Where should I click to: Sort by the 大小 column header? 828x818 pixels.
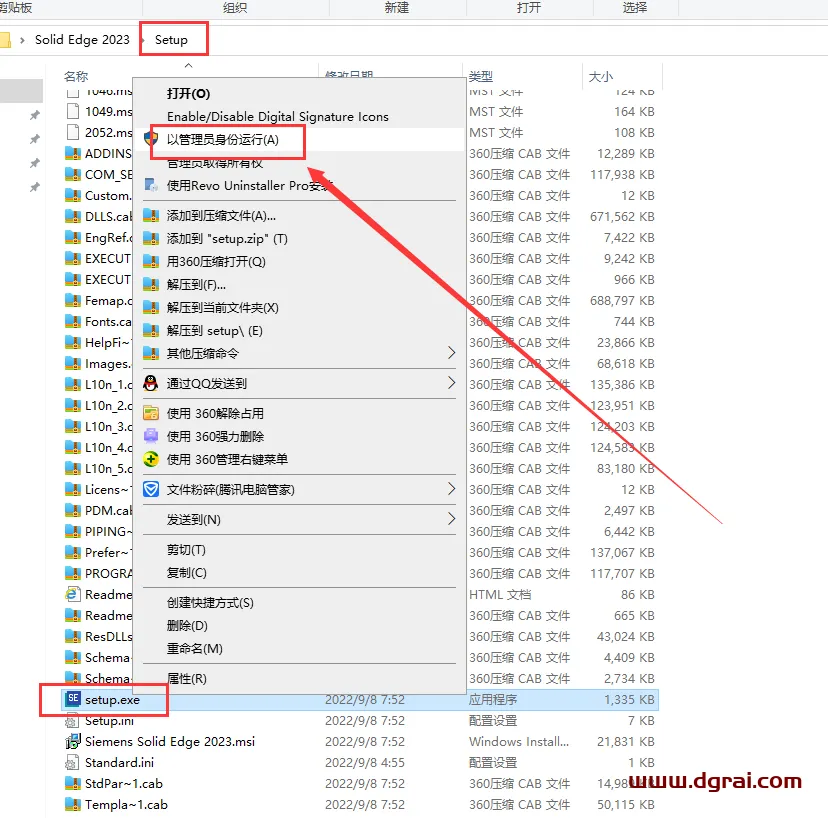click(x=601, y=77)
